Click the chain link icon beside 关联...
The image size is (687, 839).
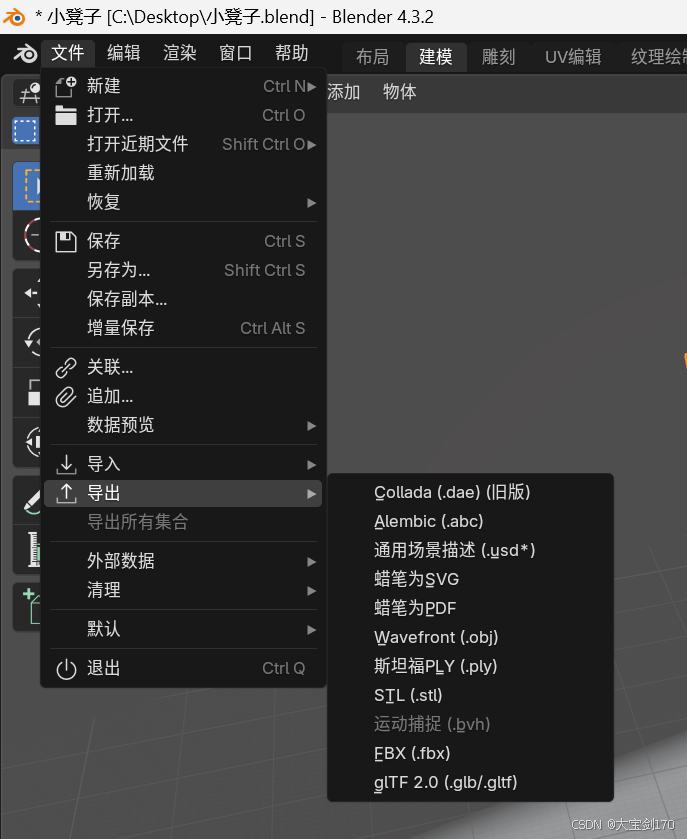point(66,368)
